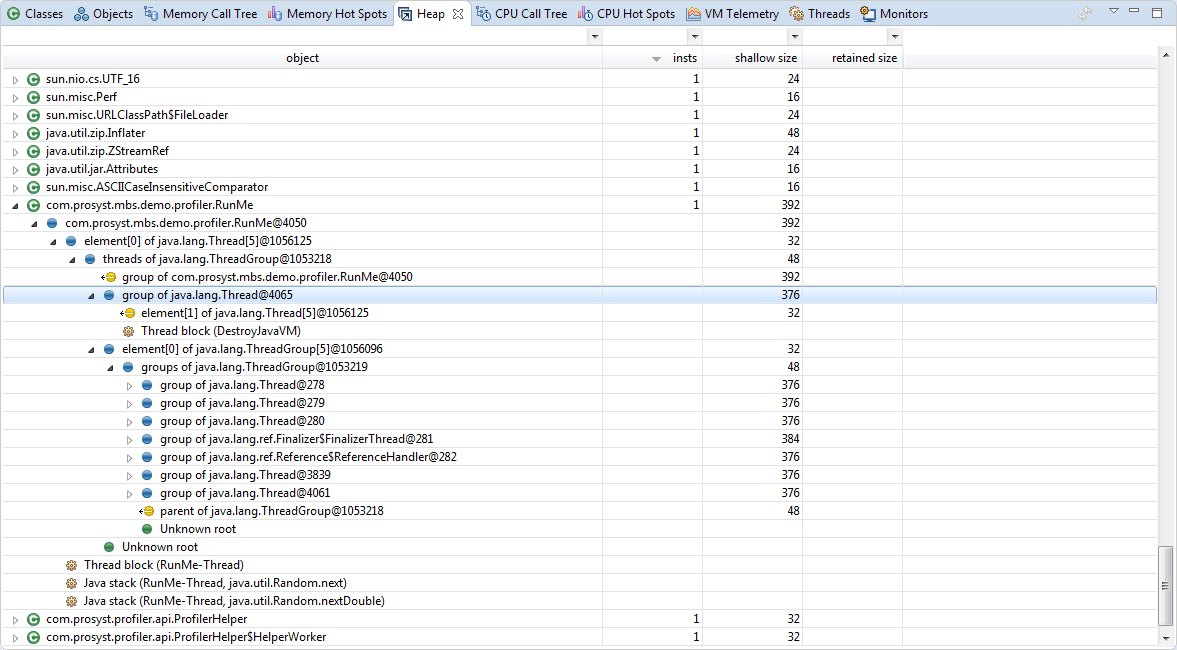Click the green Unknown root icon at bottom
Image resolution: width=1177 pixels, height=650 pixels.
(109, 547)
